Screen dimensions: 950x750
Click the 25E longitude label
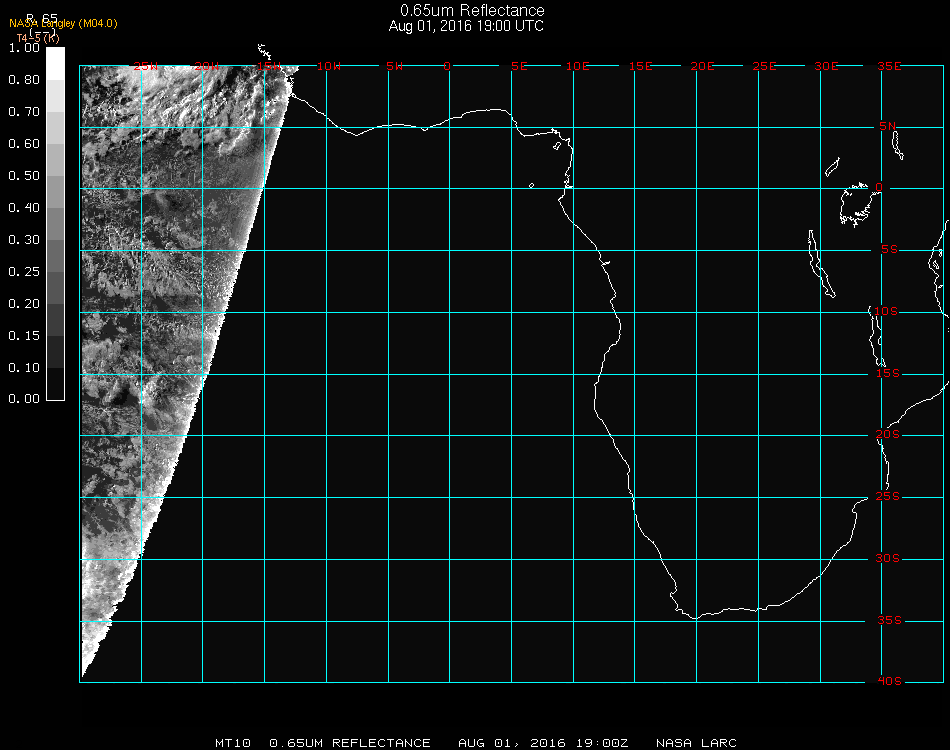tap(764, 67)
